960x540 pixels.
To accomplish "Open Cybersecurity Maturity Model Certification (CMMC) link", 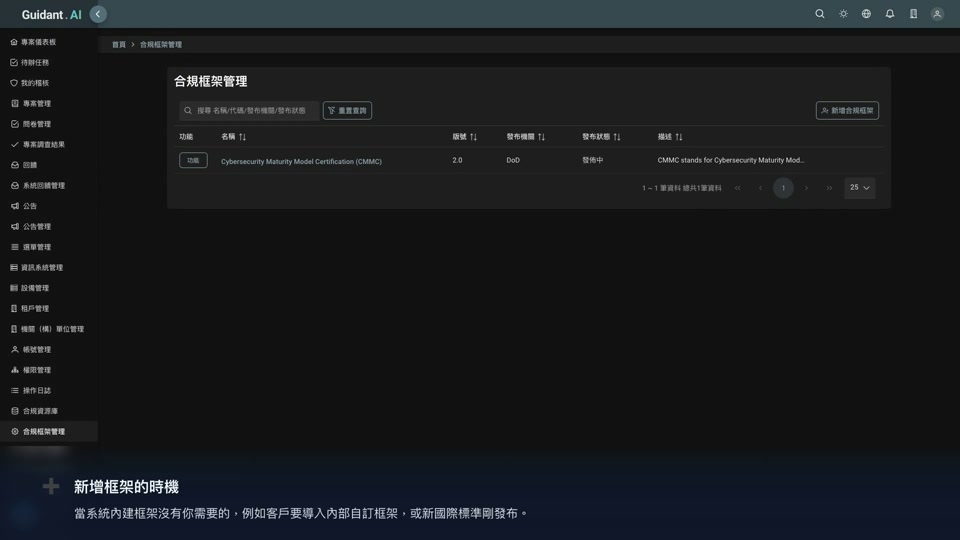I will [301, 162].
